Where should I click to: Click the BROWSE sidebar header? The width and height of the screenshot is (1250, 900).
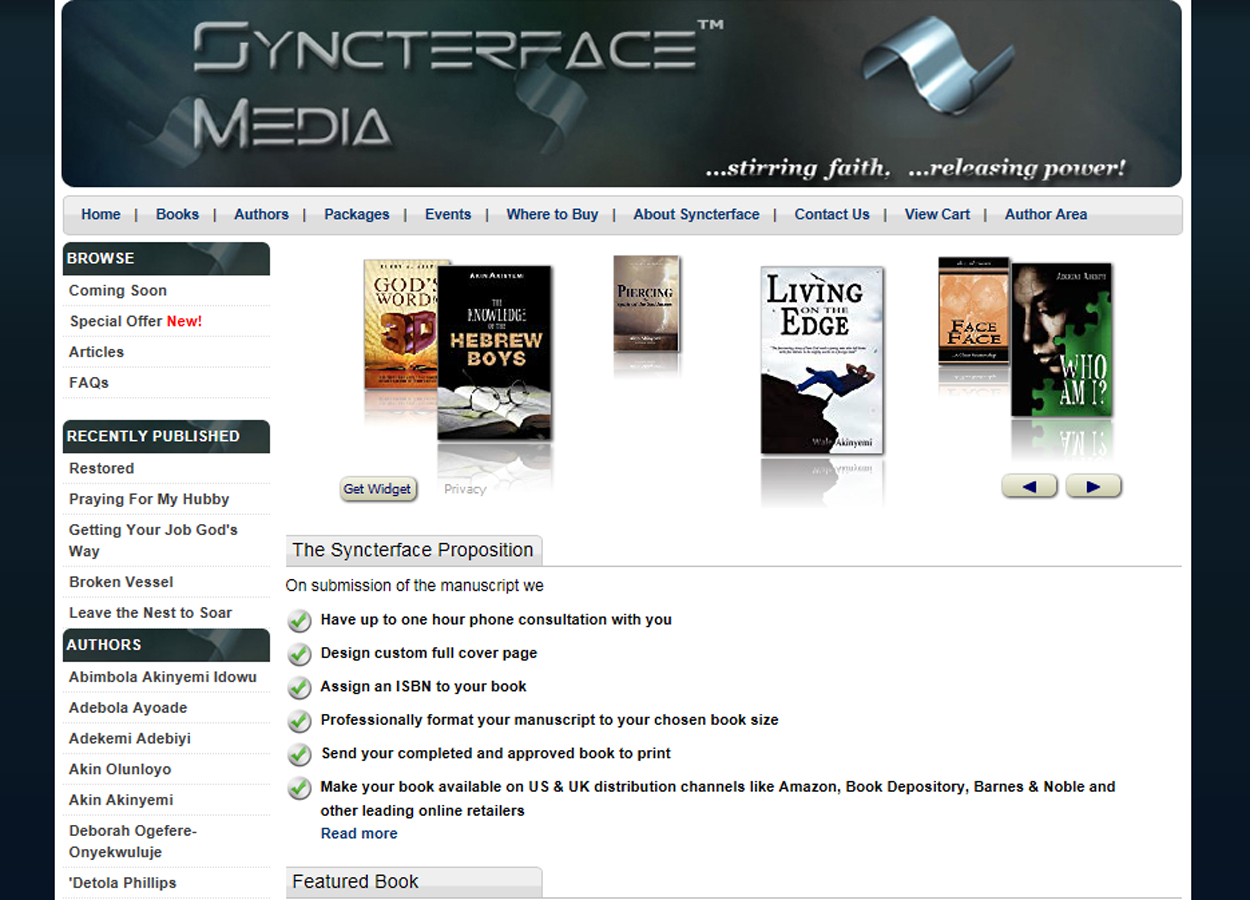[166, 259]
